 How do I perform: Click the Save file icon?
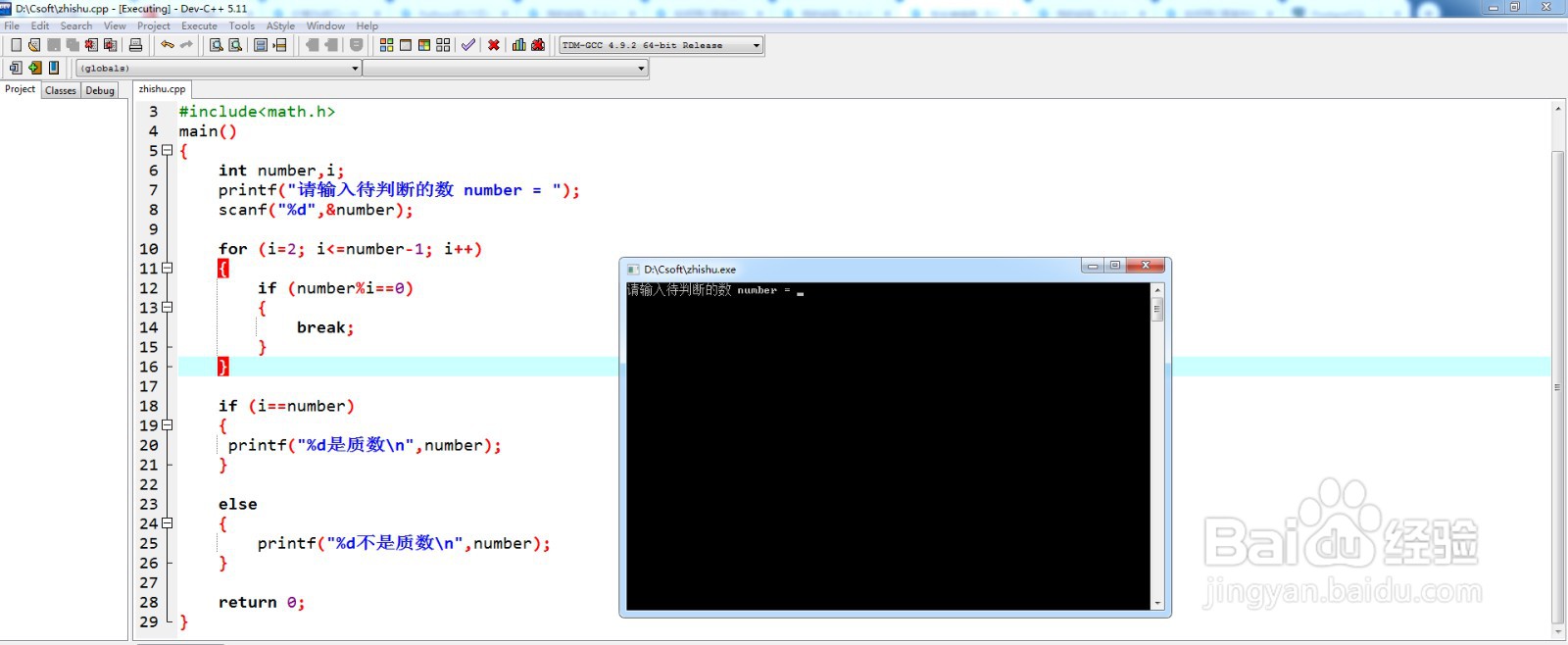54,45
